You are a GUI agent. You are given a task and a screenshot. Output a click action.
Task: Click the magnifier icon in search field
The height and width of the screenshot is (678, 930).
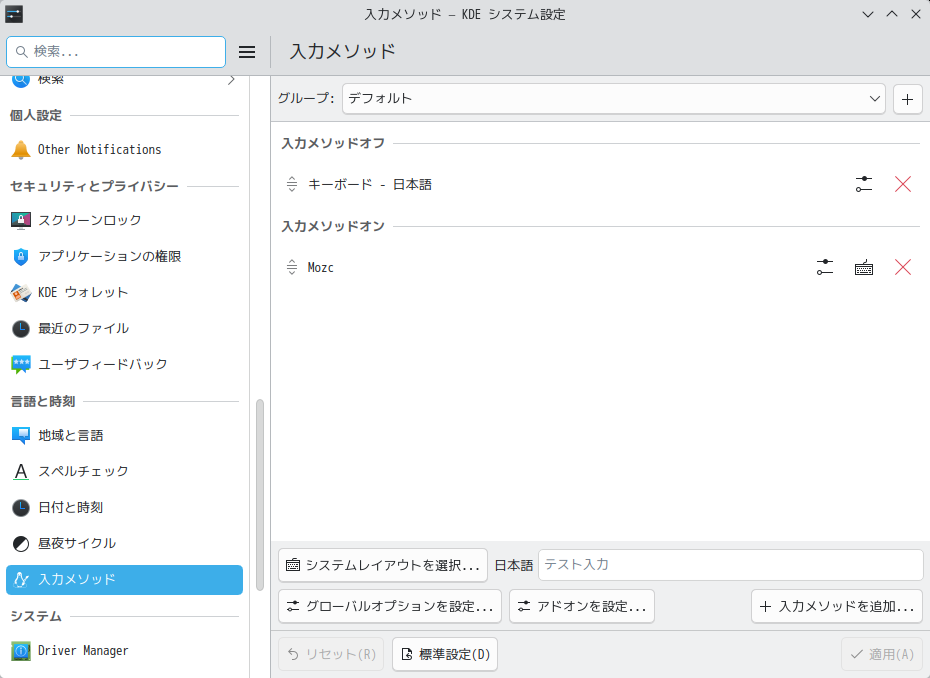(22, 52)
